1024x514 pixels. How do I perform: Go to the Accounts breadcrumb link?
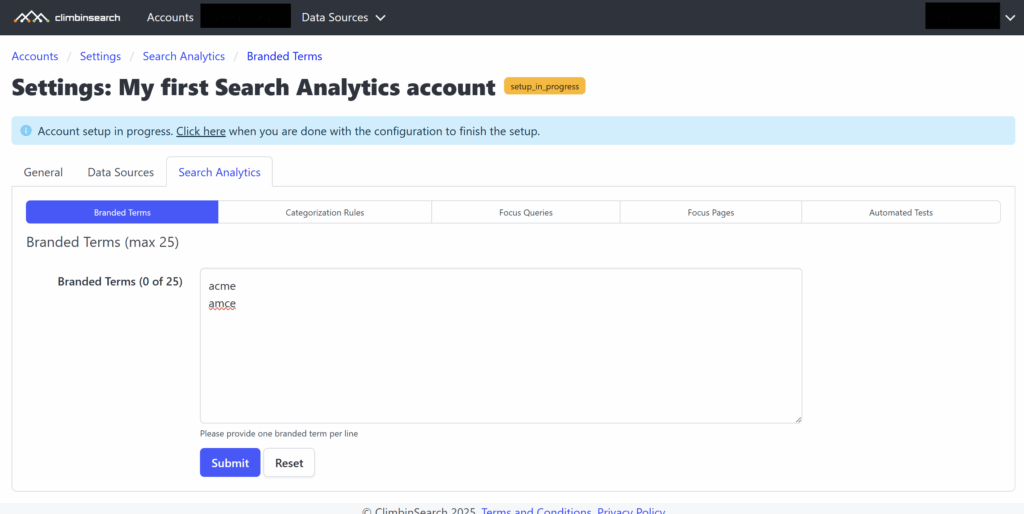pos(35,57)
